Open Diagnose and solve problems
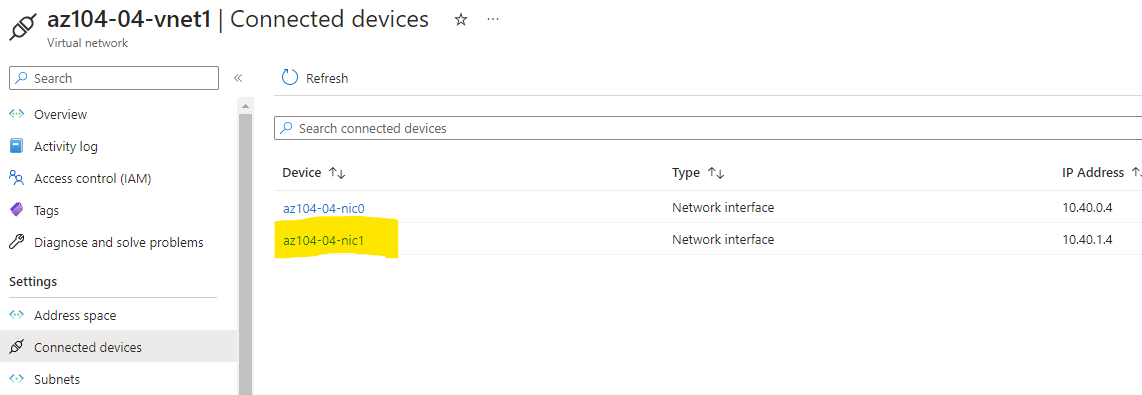Screen dimensions: 1142x395 119,243
